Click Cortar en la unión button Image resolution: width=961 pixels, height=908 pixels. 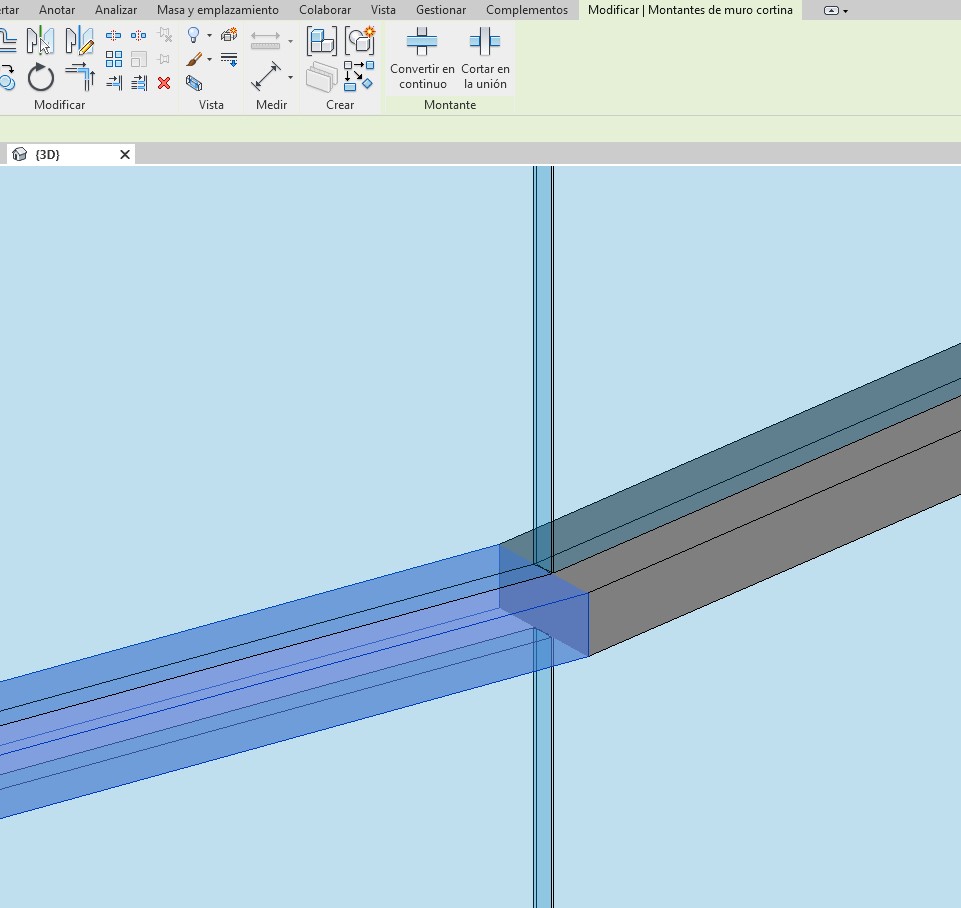pos(485,58)
